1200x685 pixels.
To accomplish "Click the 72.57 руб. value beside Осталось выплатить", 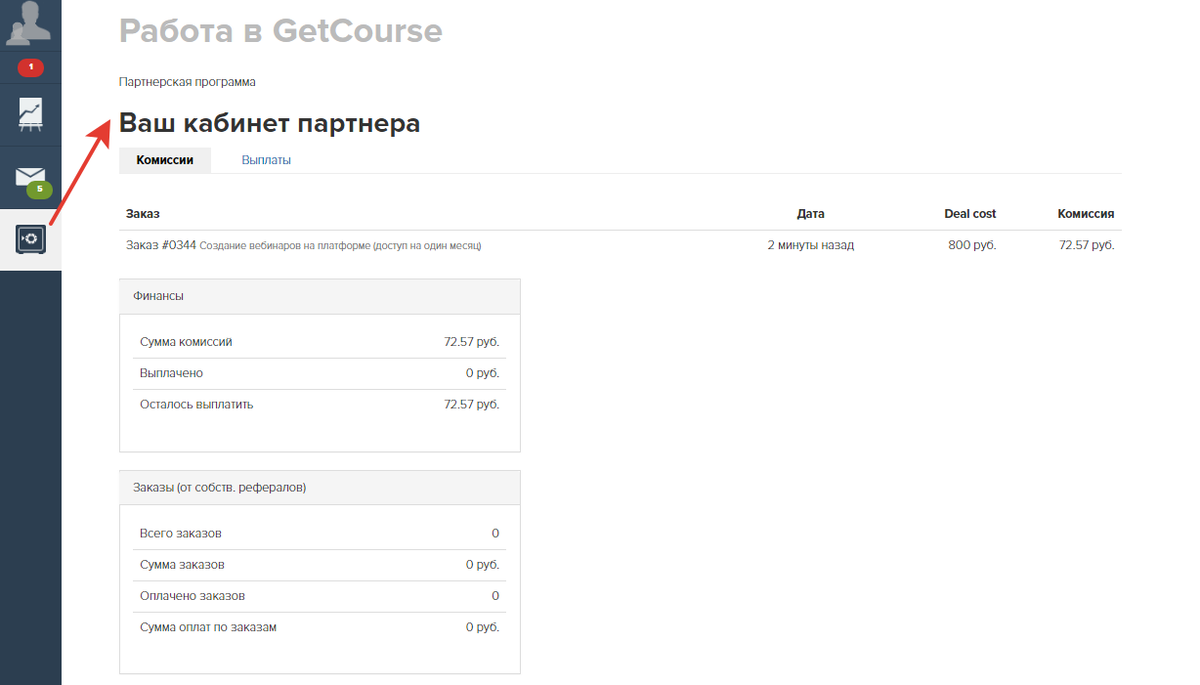I will point(472,405).
